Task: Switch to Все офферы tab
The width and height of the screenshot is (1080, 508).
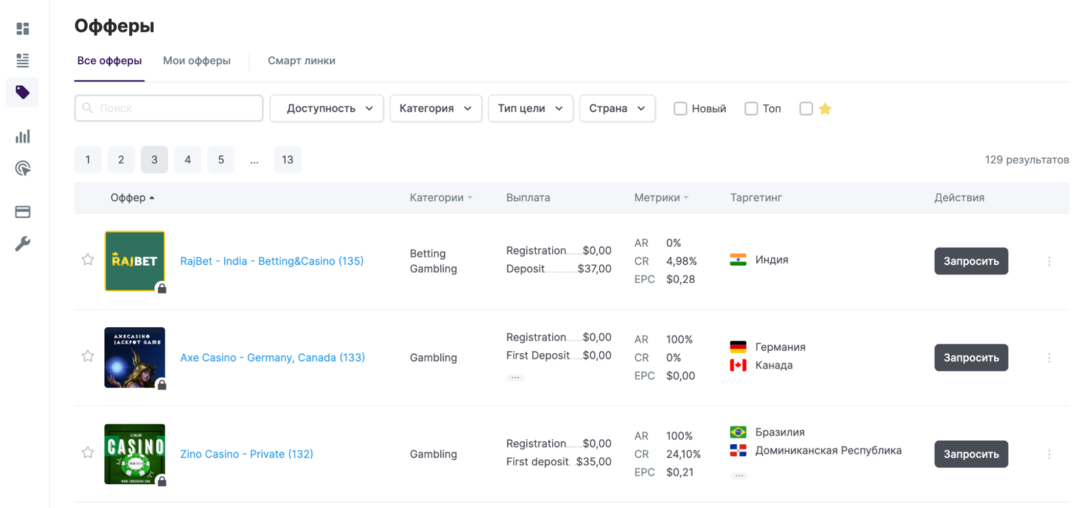Action: point(110,61)
